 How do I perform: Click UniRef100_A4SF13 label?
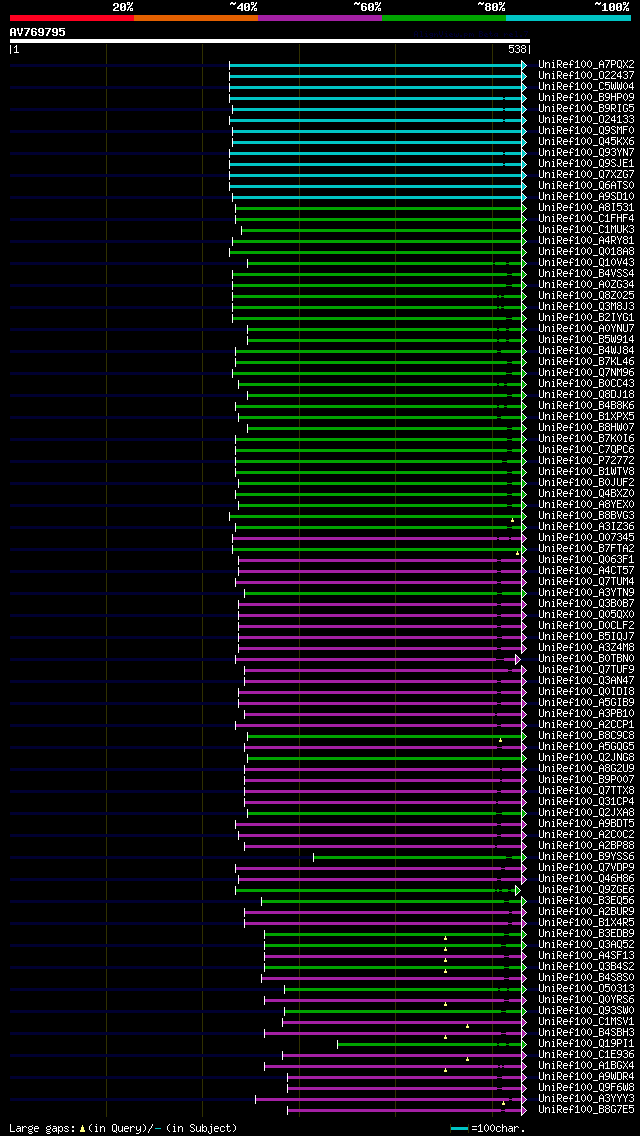point(586,956)
